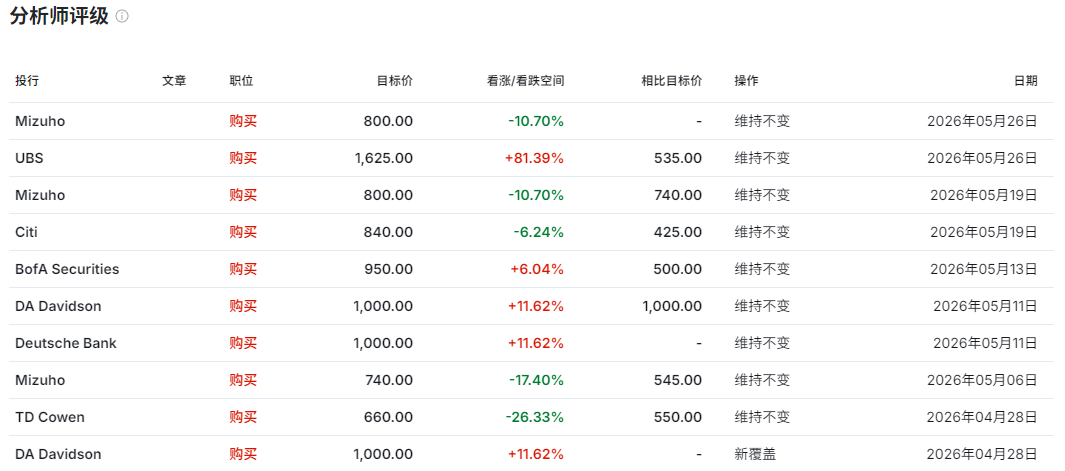Click the date 2026年05月13日
The height and width of the screenshot is (471, 1065).
coord(984,269)
